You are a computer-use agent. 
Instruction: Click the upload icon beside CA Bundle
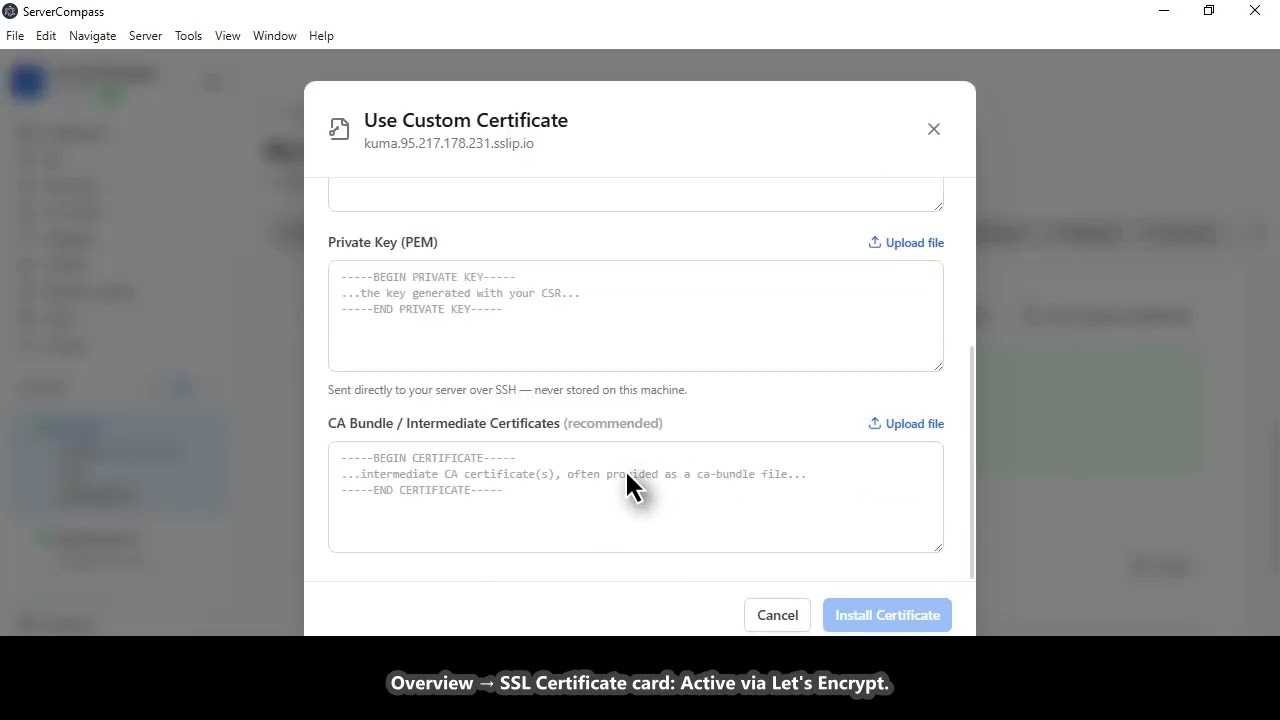click(x=874, y=424)
